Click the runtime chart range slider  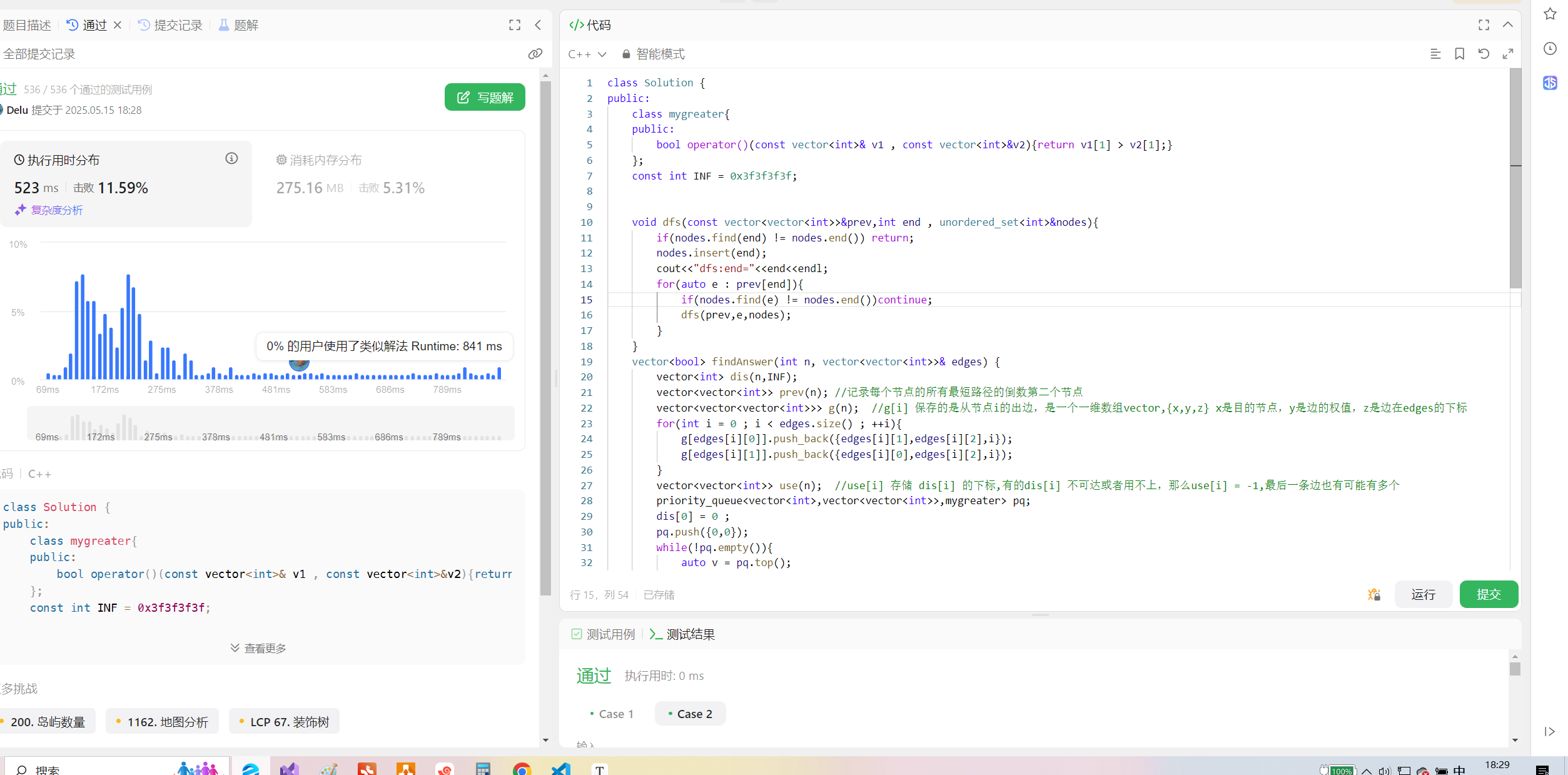point(270,423)
